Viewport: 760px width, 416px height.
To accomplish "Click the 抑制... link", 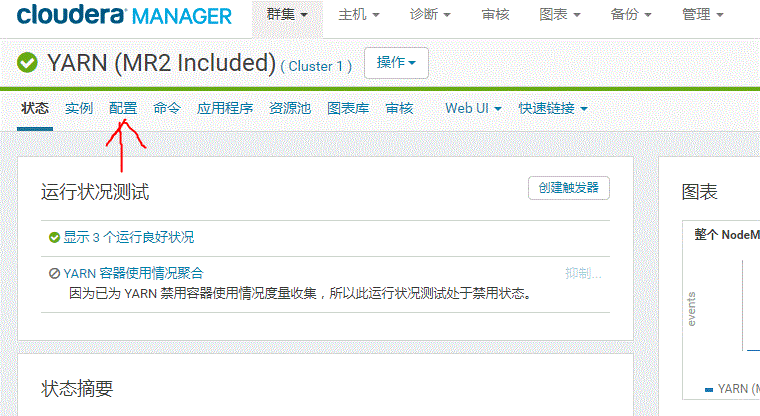I will coord(583,273).
